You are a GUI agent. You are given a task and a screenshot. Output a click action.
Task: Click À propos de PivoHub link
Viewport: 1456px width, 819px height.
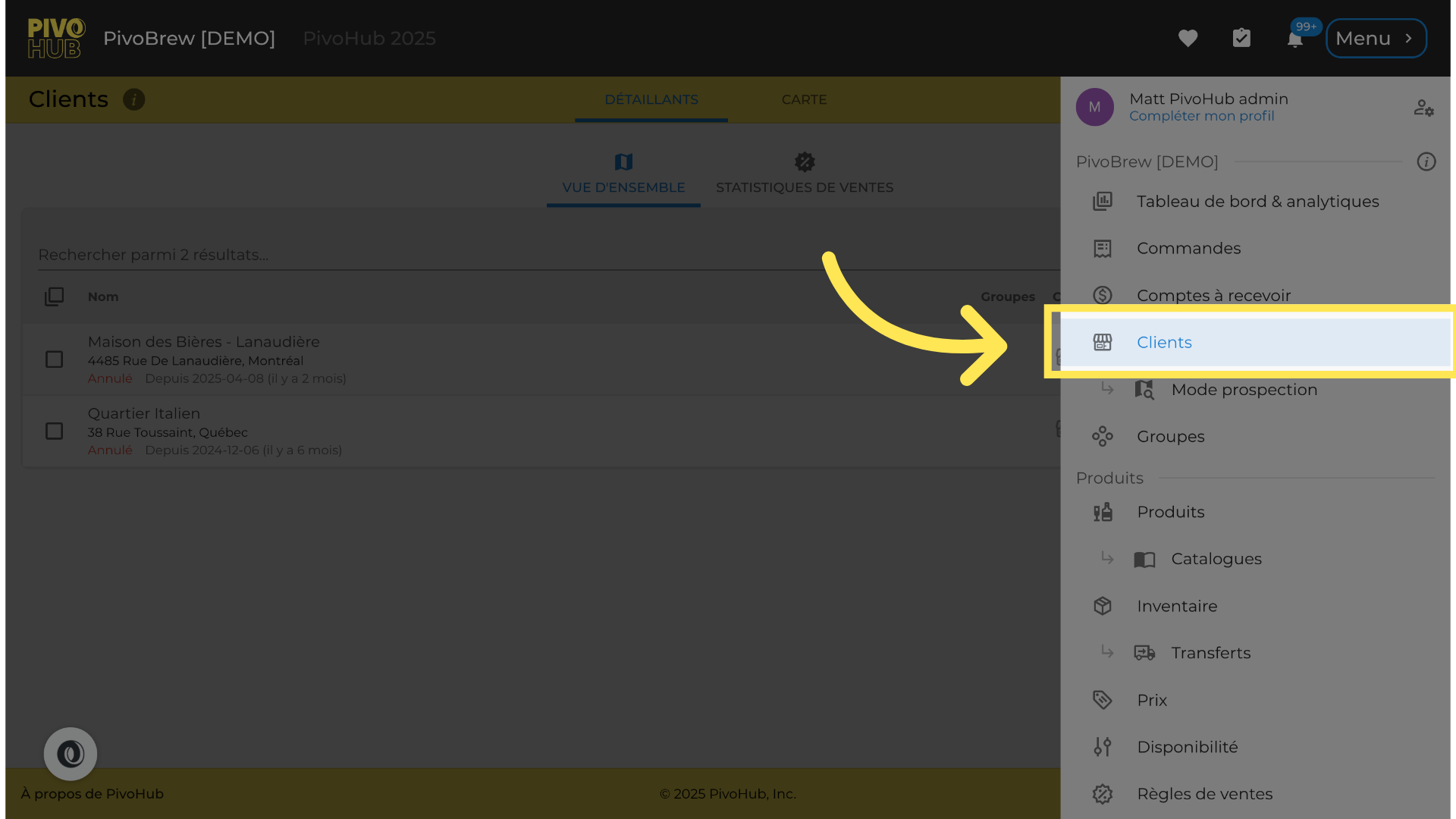(x=93, y=794)
